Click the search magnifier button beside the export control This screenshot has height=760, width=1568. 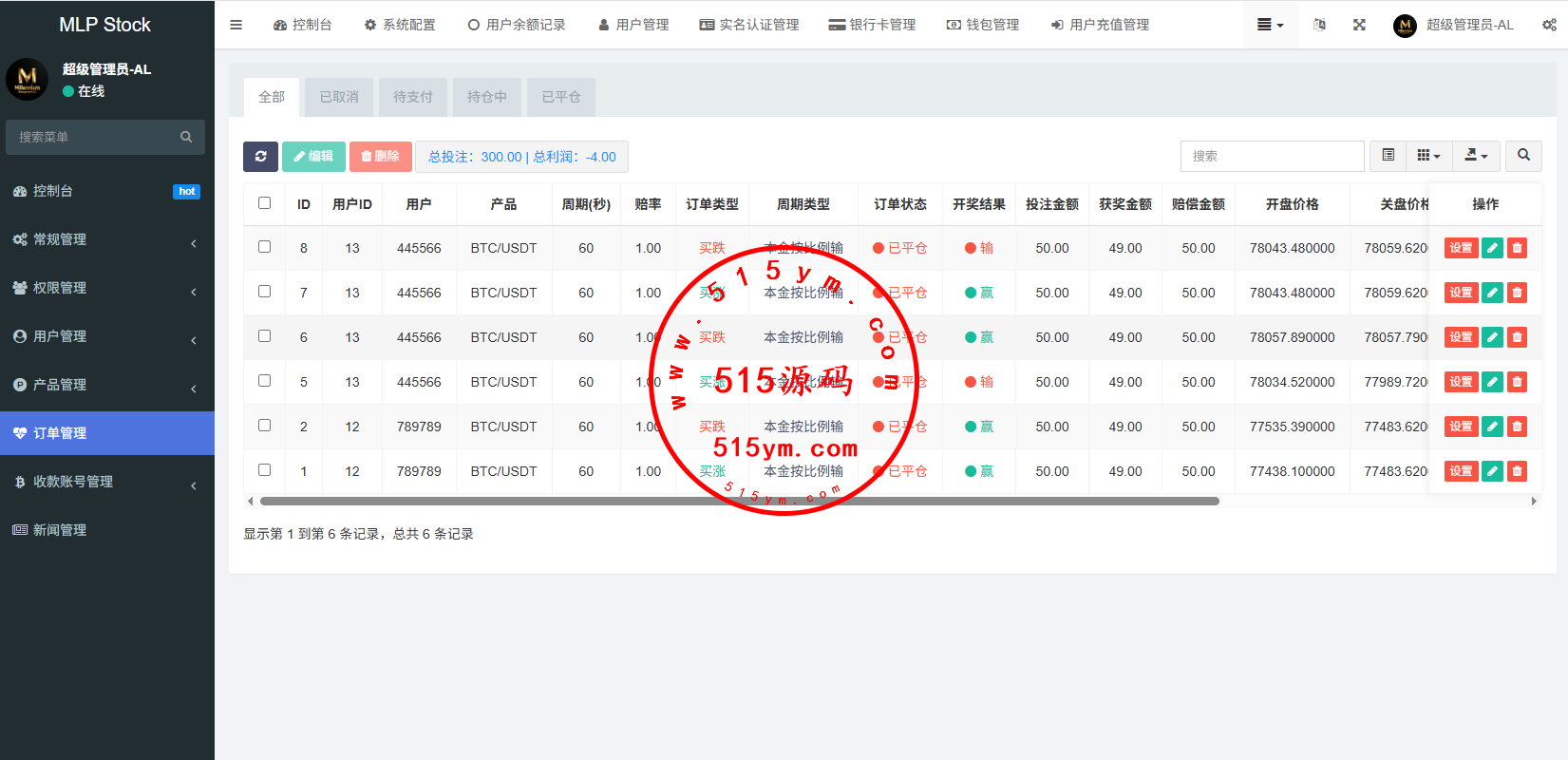(1523, 156)
